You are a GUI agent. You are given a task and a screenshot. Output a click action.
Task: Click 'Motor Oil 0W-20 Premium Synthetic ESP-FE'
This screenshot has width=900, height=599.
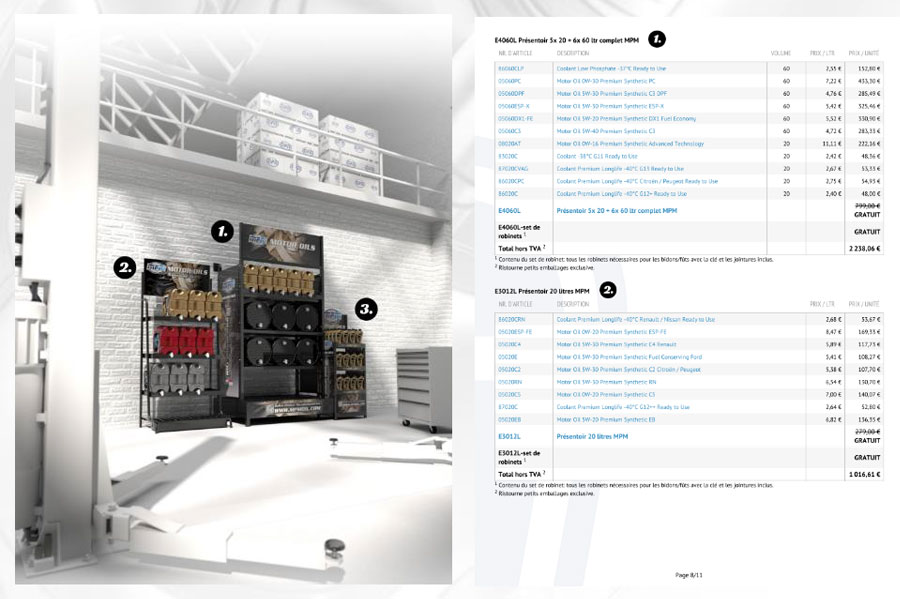click(x=611, y=332)
